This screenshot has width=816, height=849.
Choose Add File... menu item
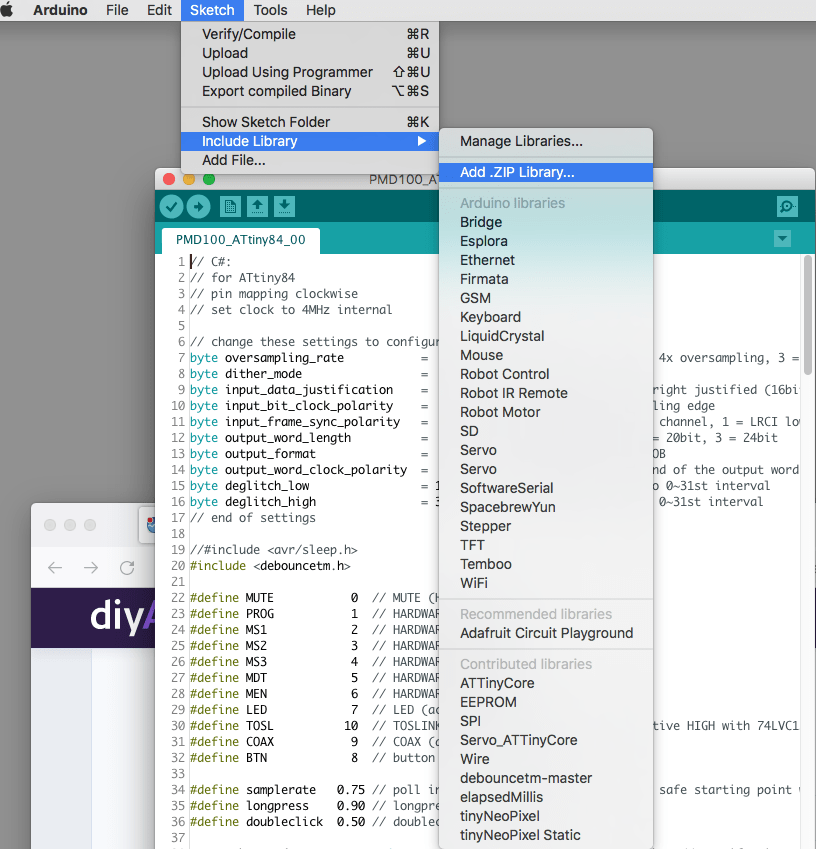point(310,160)
